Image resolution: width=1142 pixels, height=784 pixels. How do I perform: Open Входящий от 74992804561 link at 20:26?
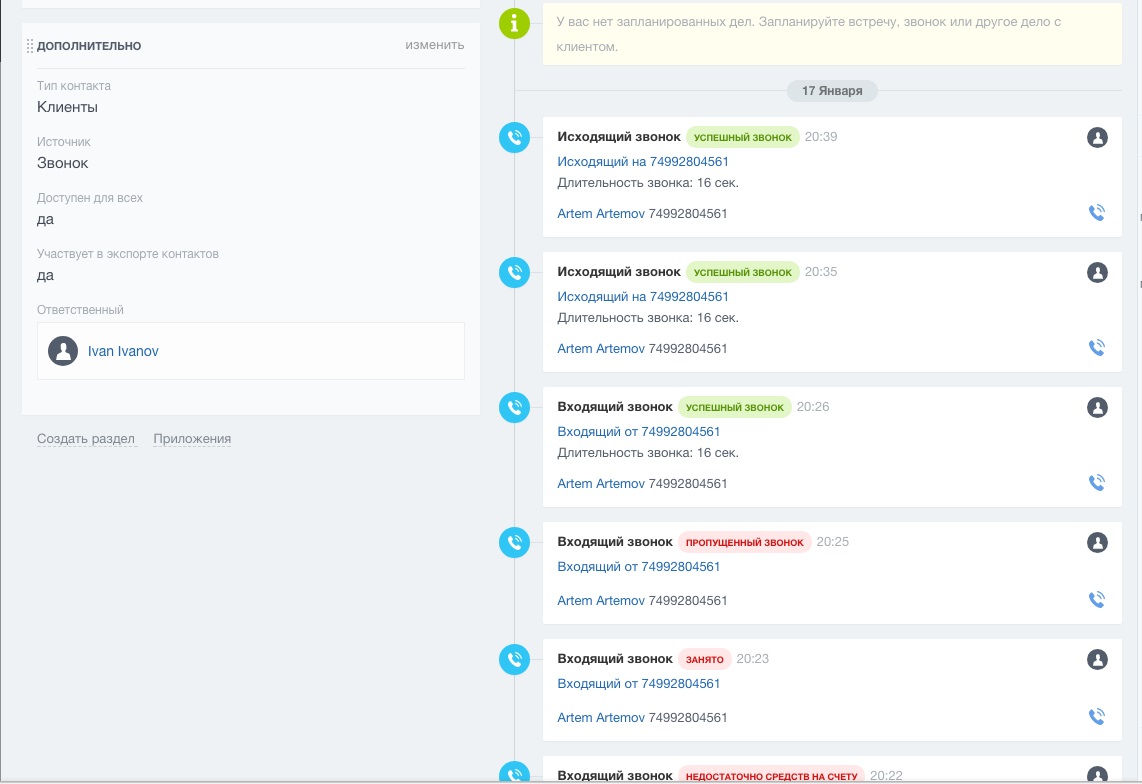[x=639, y=431]
